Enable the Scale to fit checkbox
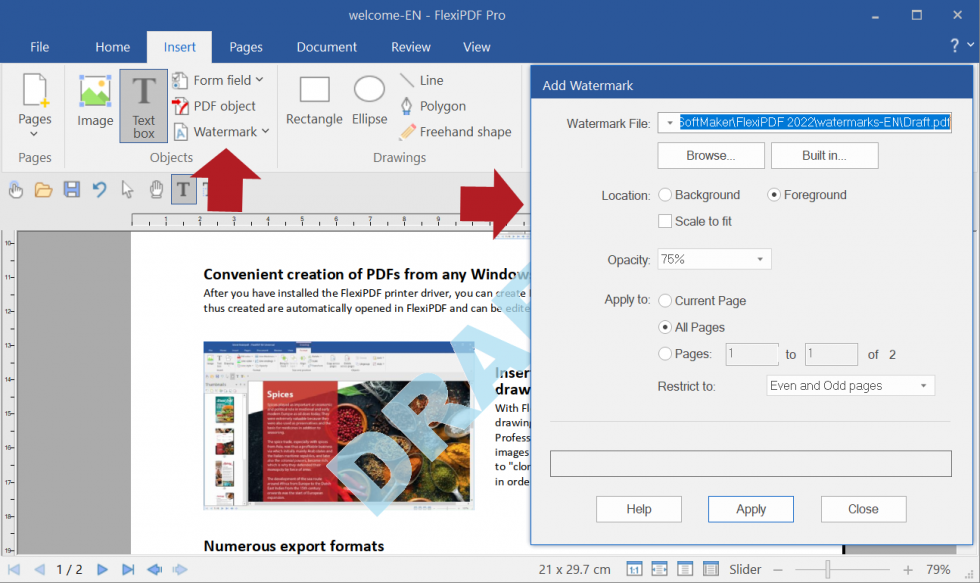This screenshot has width=980, height=583. tap(665, 221)
